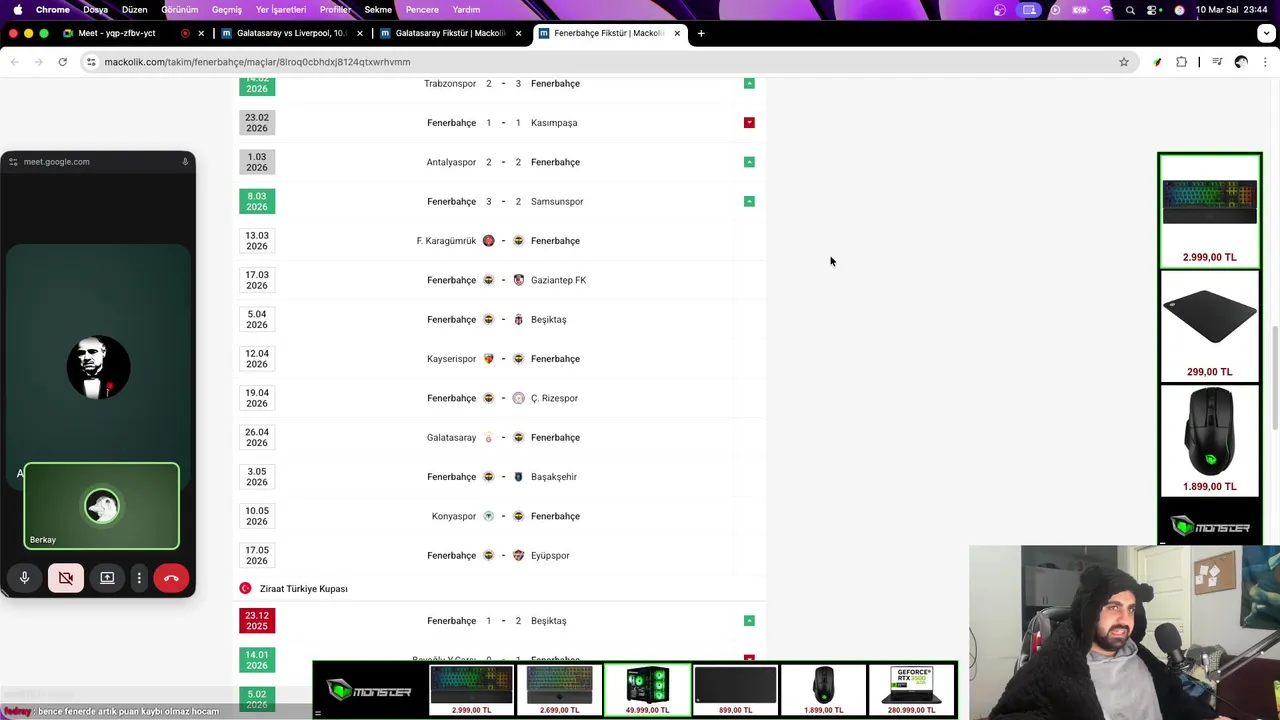Image resolution: width=1280 pixels, height=720 pixels.
Task: Click Gaziantep FK crest icon
Action: [518, 280]
